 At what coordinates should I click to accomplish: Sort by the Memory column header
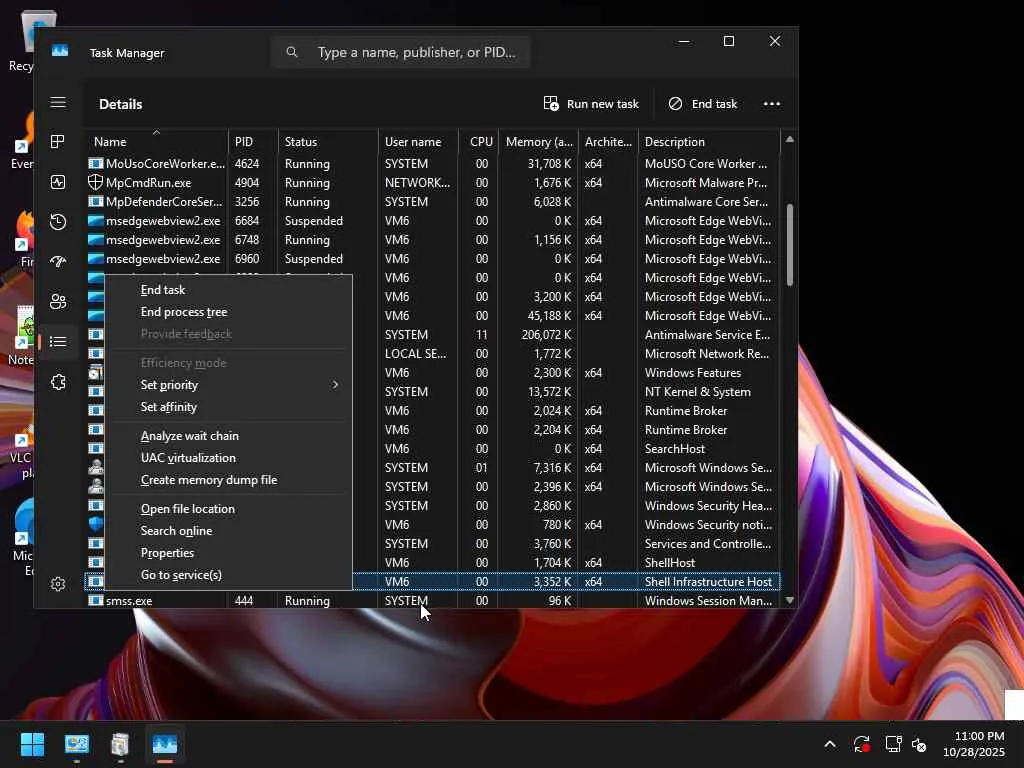(539, 142)
